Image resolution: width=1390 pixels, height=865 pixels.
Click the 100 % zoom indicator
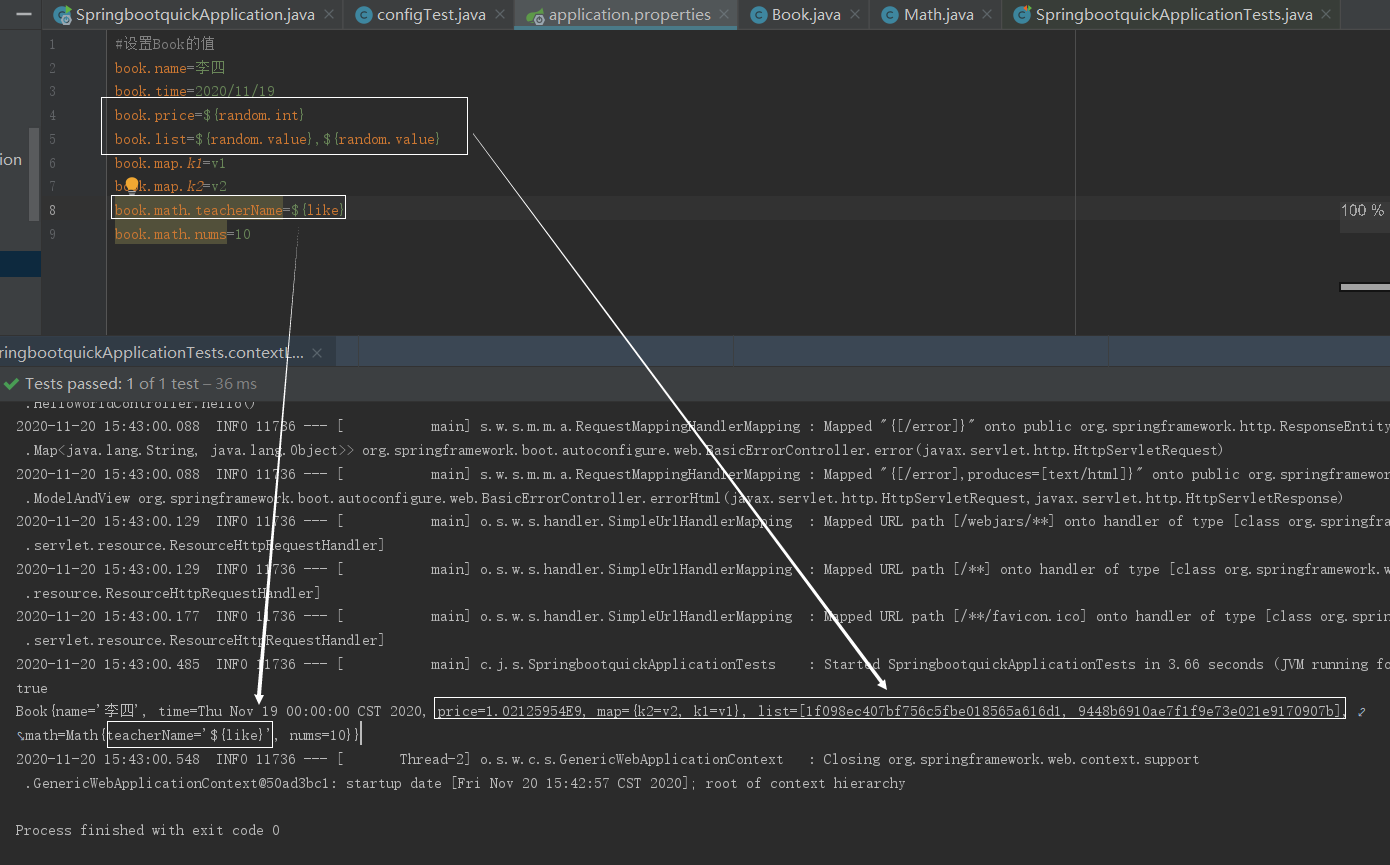pyautogui.click(x=1363, y=210)
